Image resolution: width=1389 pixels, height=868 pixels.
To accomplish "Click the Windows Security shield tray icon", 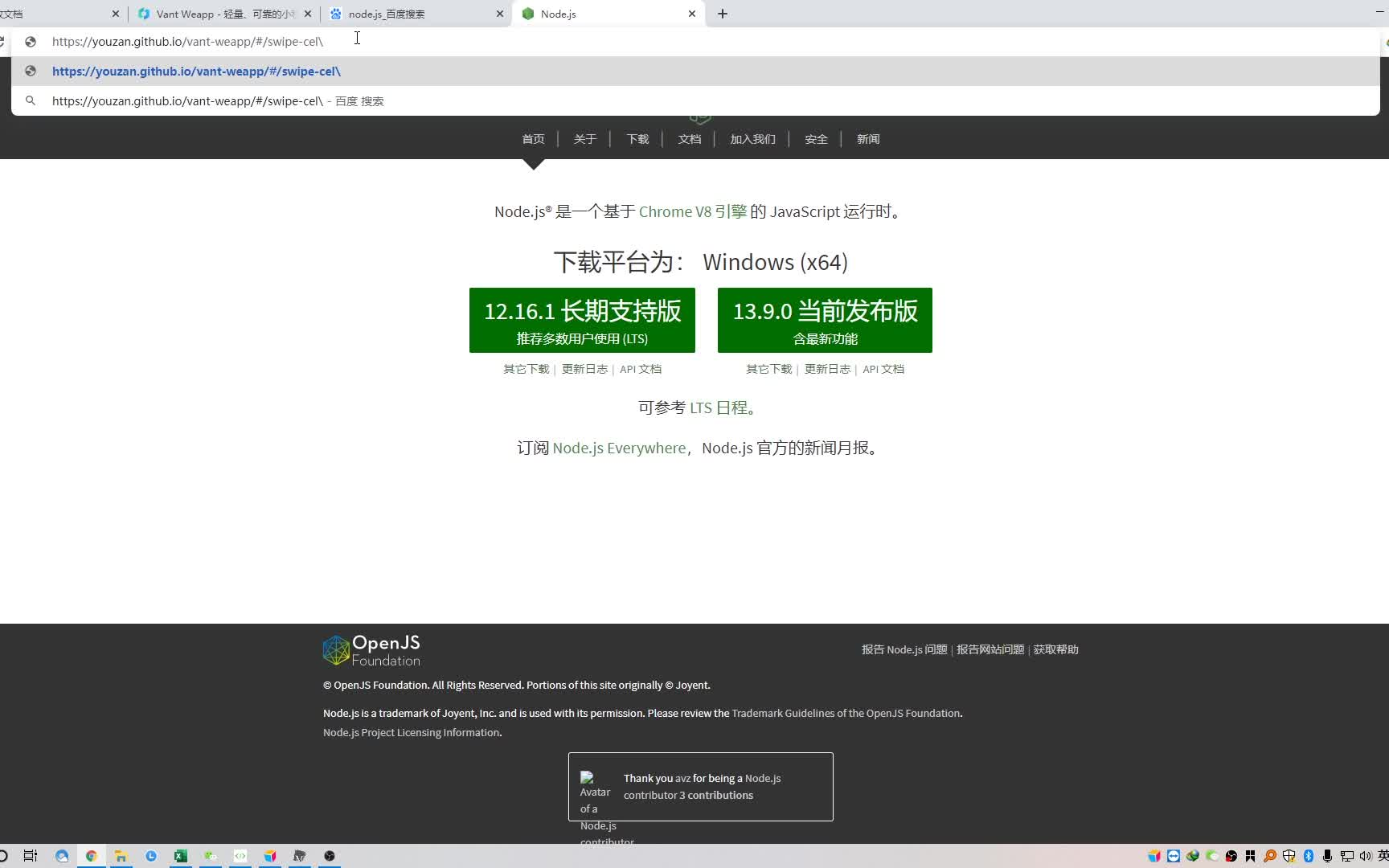I will [x=1289, y=856].
